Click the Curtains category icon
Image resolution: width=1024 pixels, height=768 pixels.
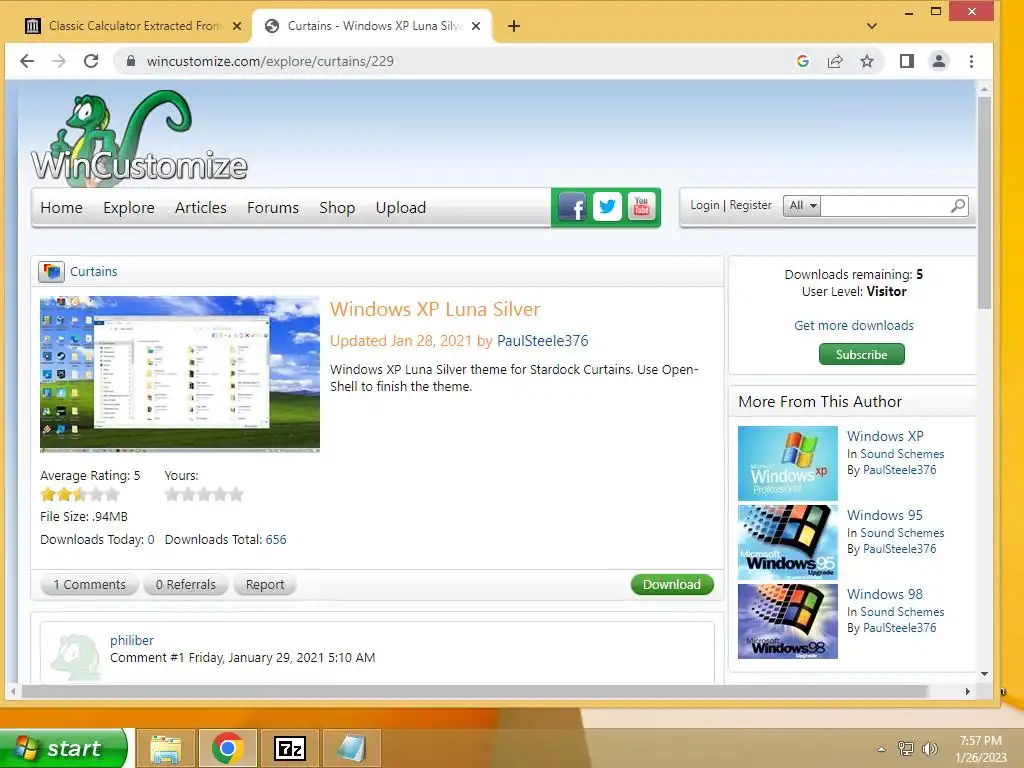(x=51, y=272)
